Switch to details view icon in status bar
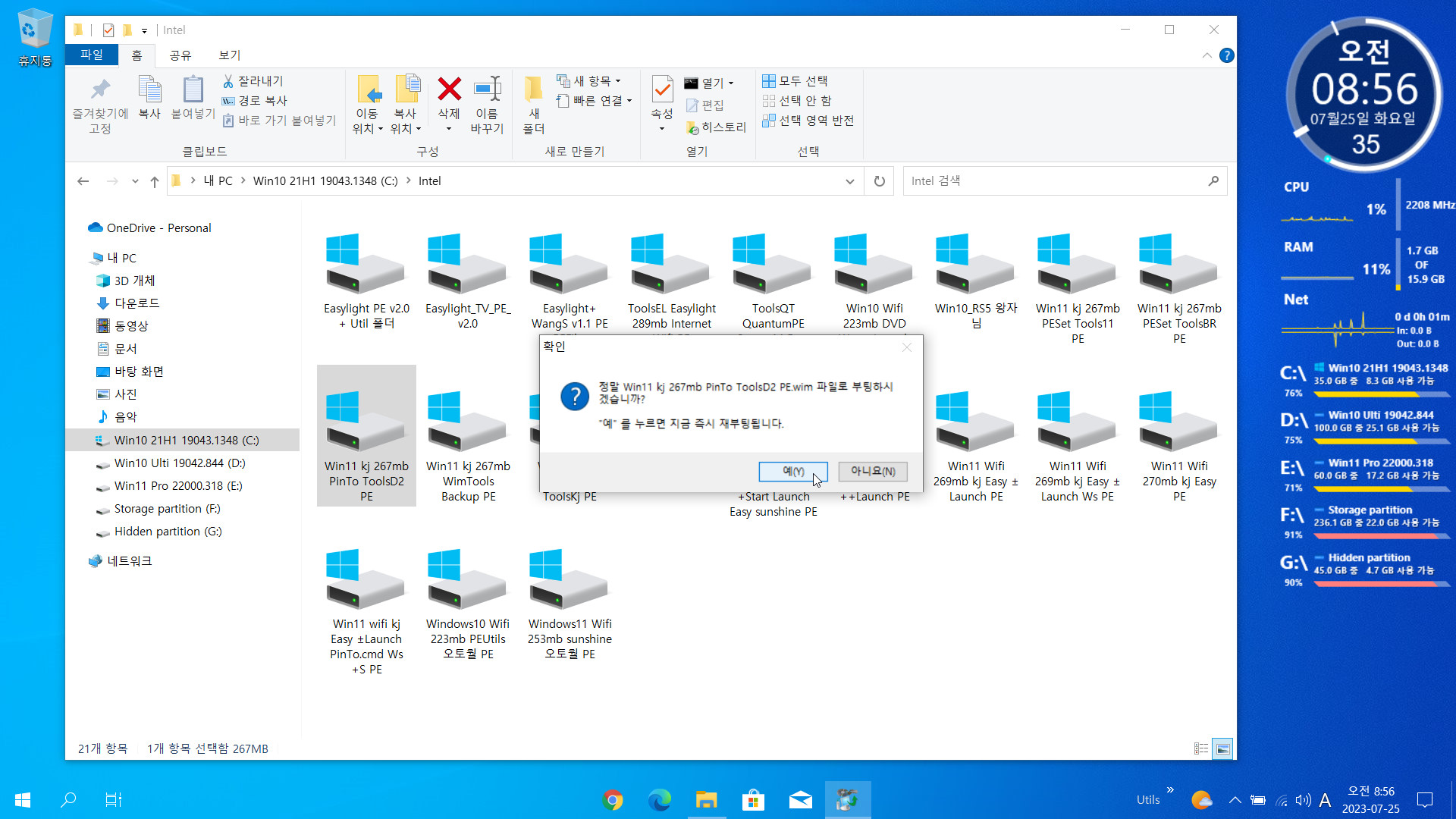This screenshot has height=819, width=1456. tap(1201, 748)
